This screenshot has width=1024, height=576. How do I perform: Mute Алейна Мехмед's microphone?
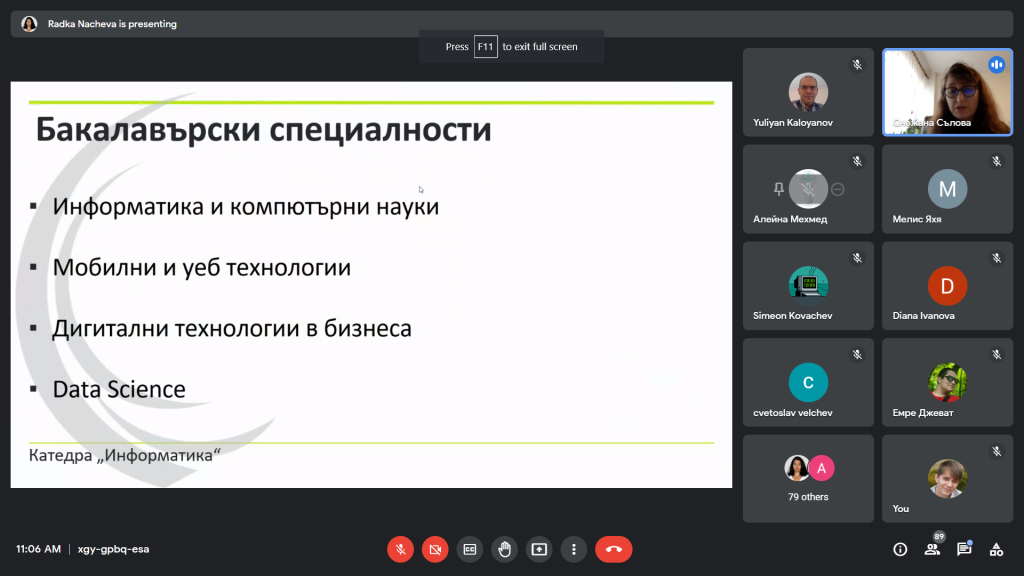808,189
